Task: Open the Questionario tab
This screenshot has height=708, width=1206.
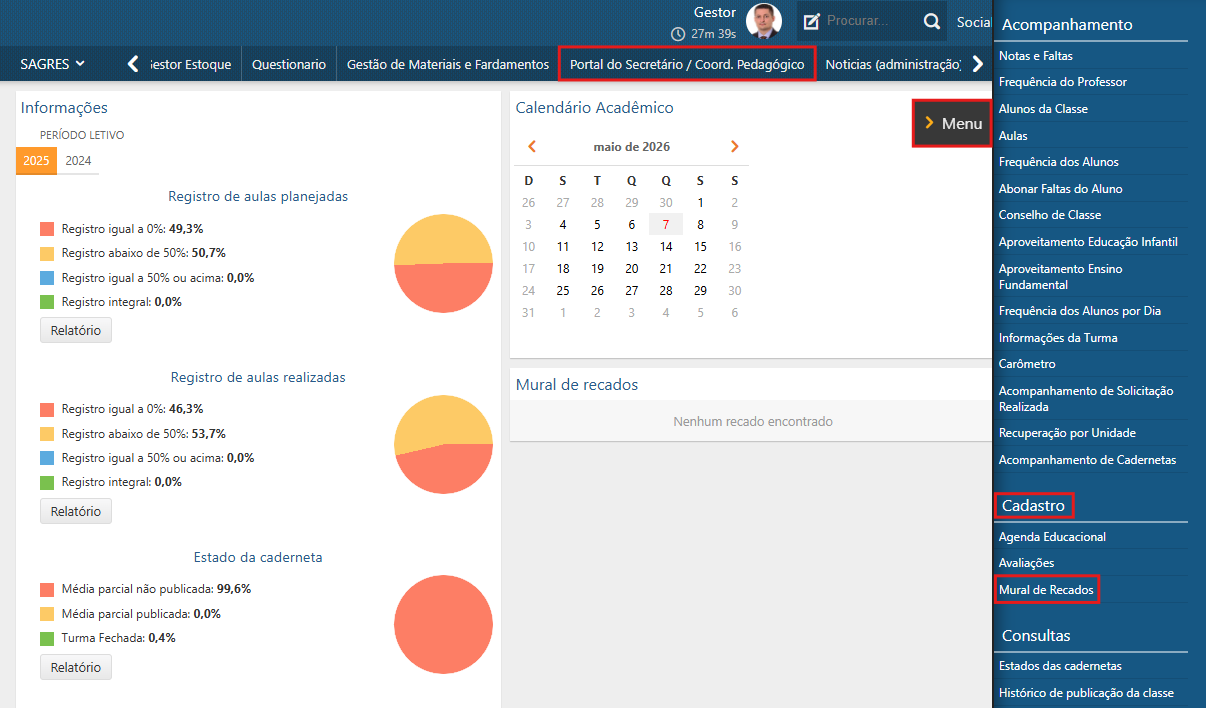Action: (x=289, y=64)
